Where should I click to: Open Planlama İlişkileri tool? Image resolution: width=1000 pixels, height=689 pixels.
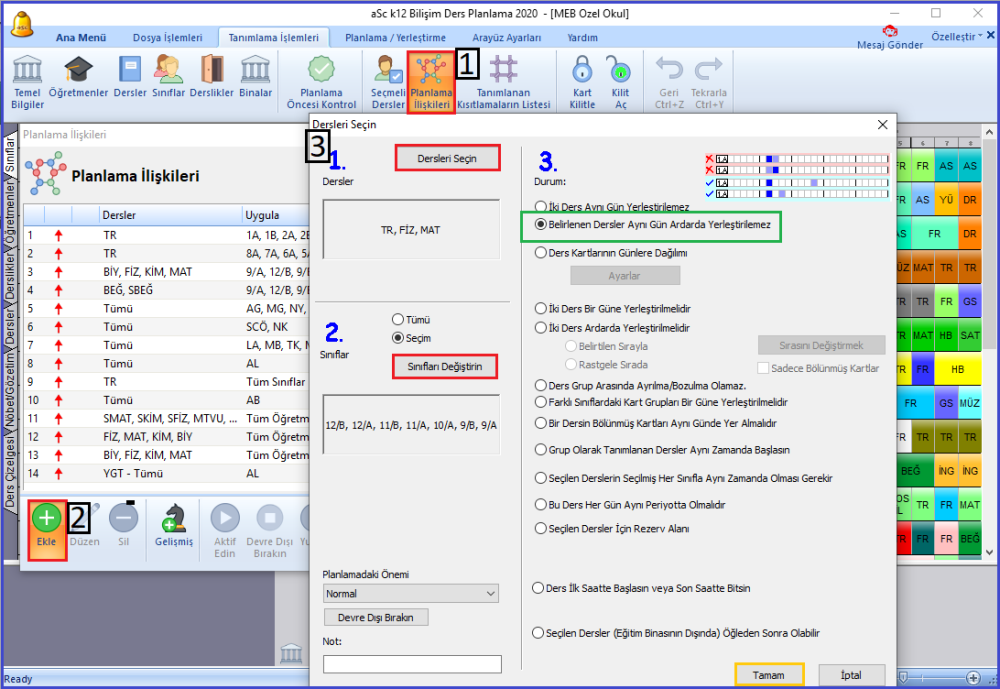pos(431,83)
